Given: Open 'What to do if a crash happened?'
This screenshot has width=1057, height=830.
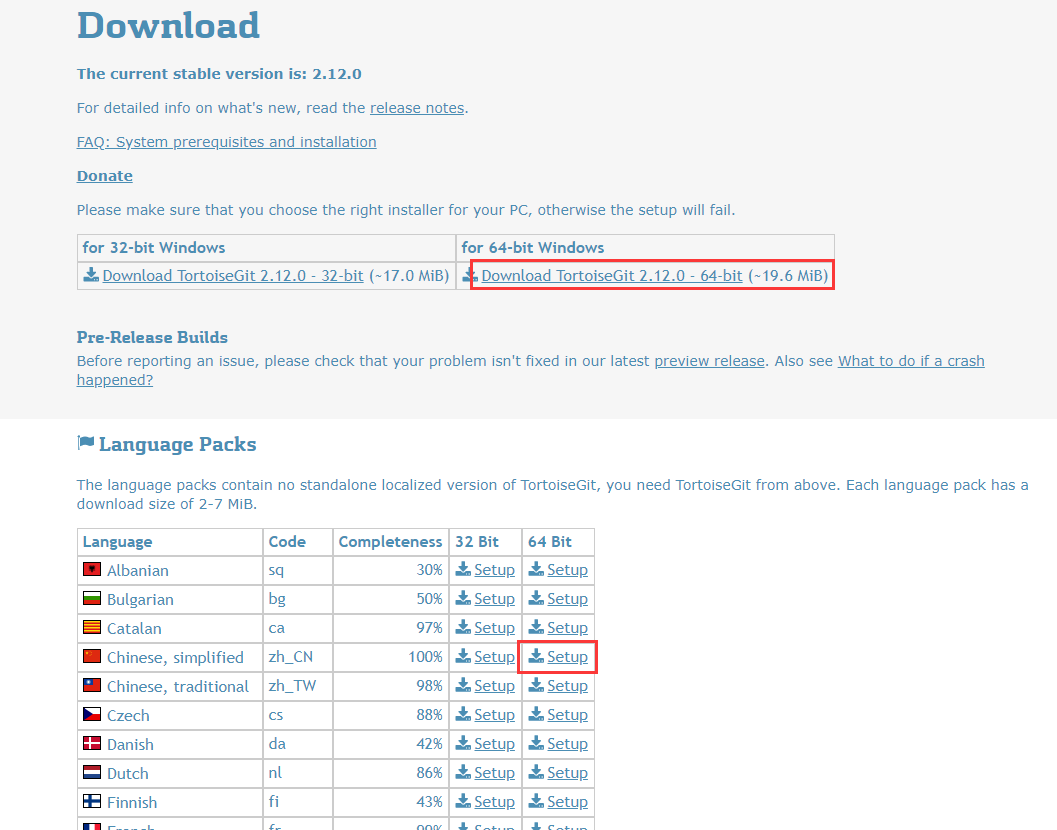Looking at the screenshot, I should pos(910,361).
